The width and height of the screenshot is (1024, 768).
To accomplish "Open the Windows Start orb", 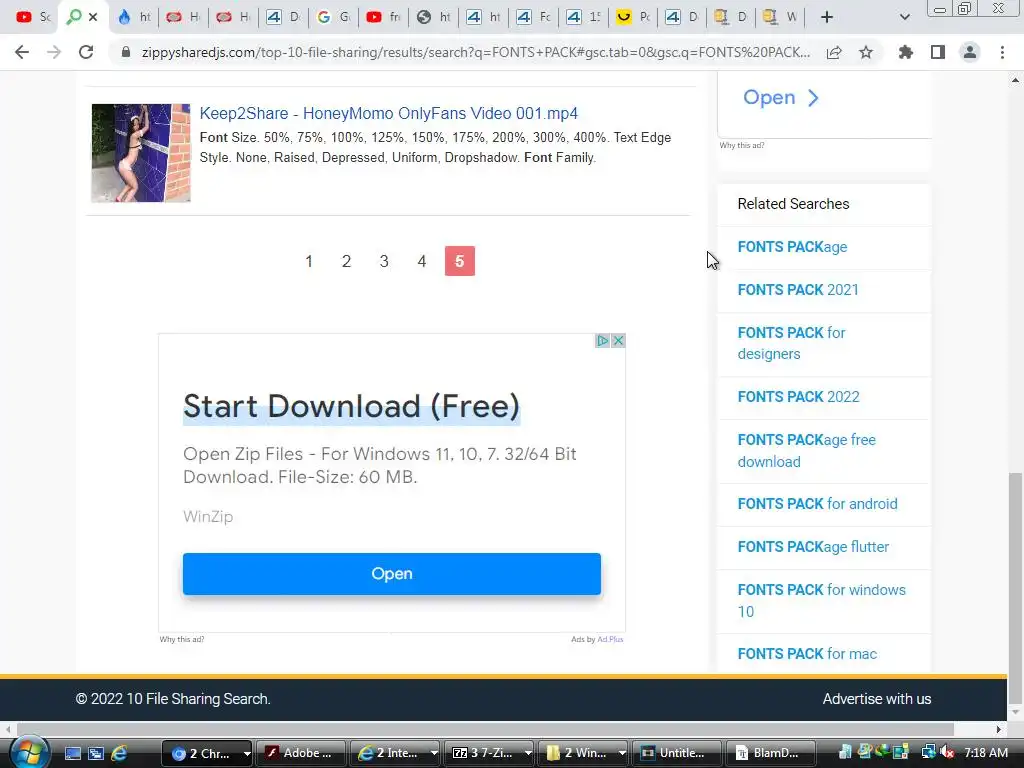I will pos(28,752).
